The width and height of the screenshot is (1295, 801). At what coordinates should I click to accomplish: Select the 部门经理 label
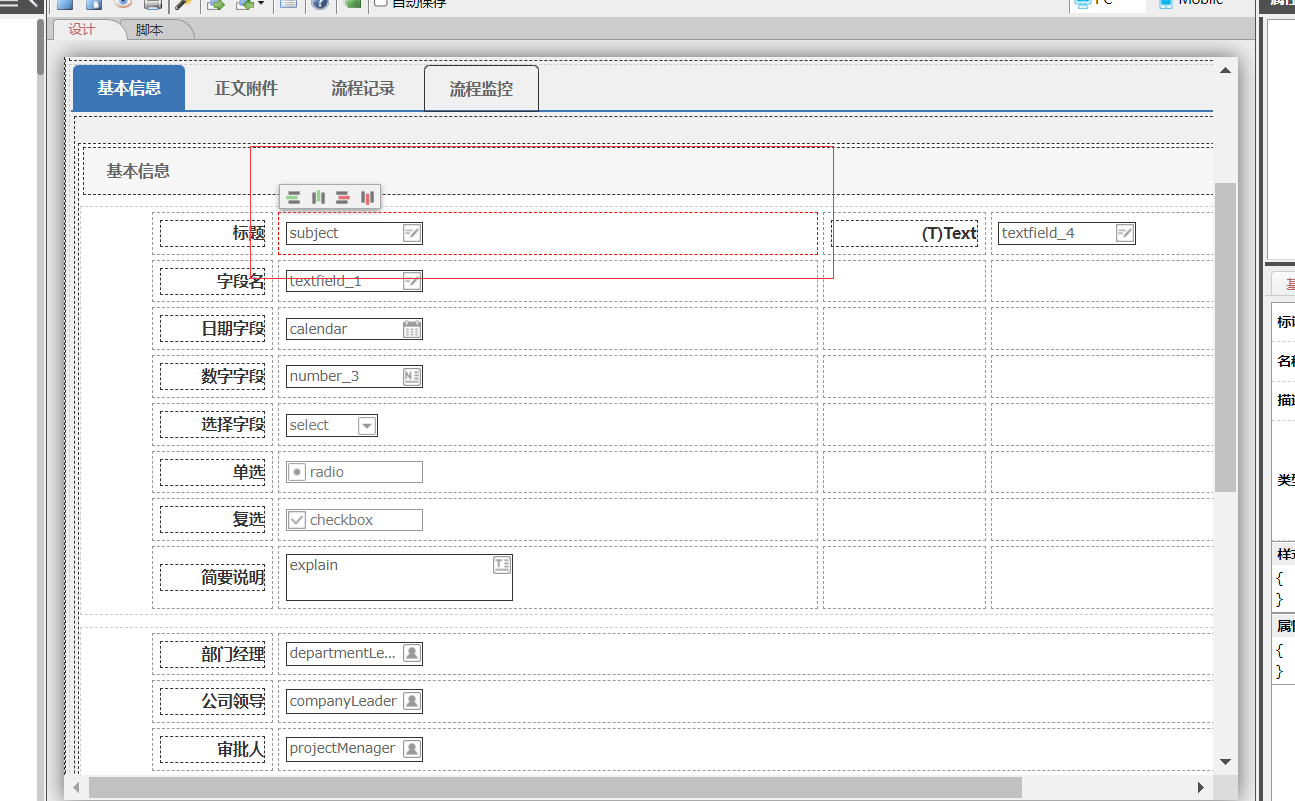click(233, 654)
